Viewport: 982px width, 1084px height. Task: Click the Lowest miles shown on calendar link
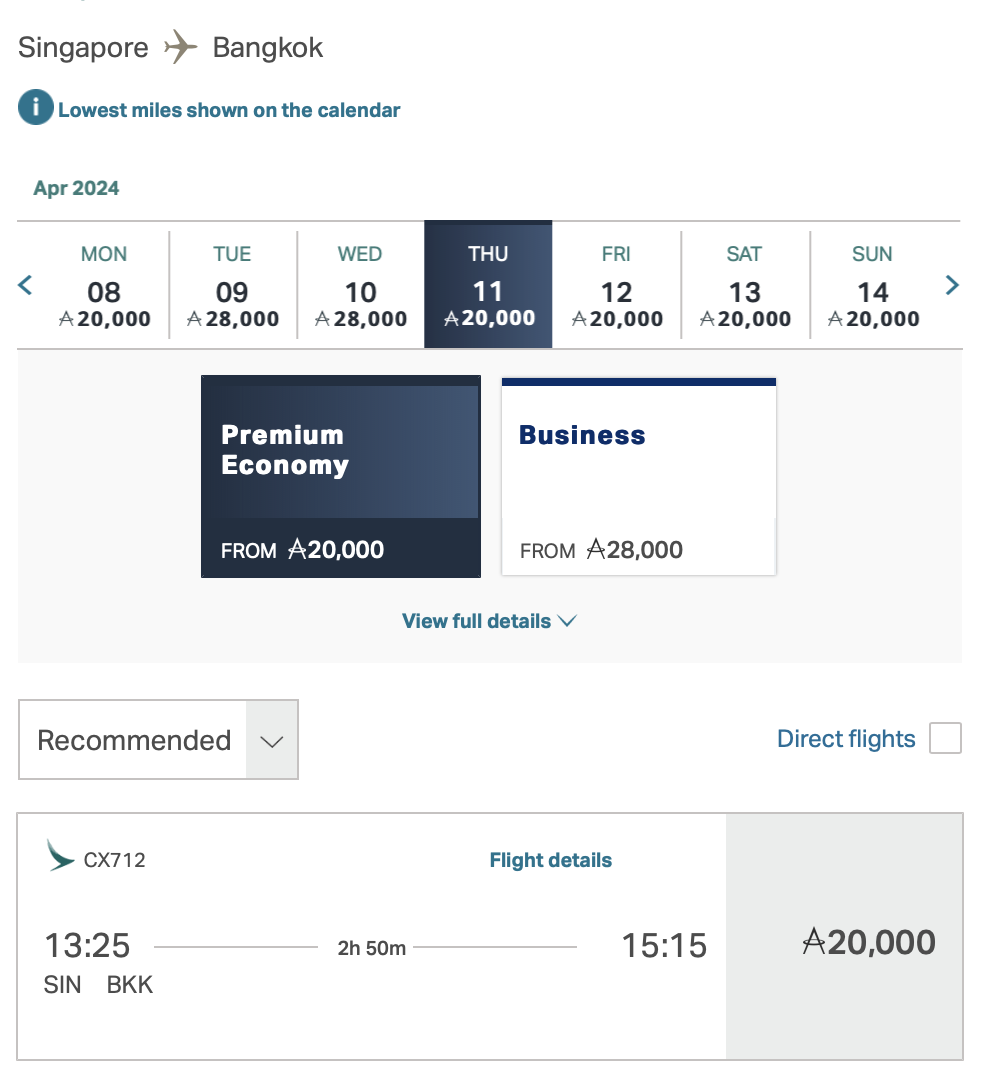[x=229, y=110]
